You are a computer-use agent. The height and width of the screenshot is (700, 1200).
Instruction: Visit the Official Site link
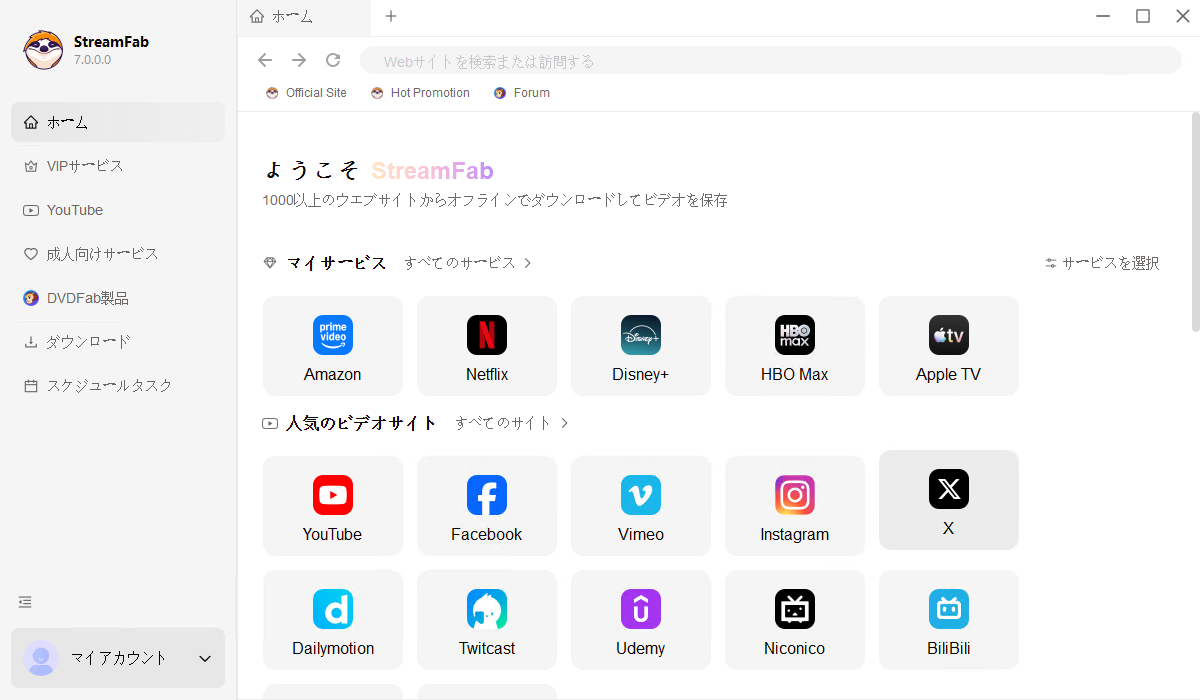pyautogui.click(x=306, y=92)
